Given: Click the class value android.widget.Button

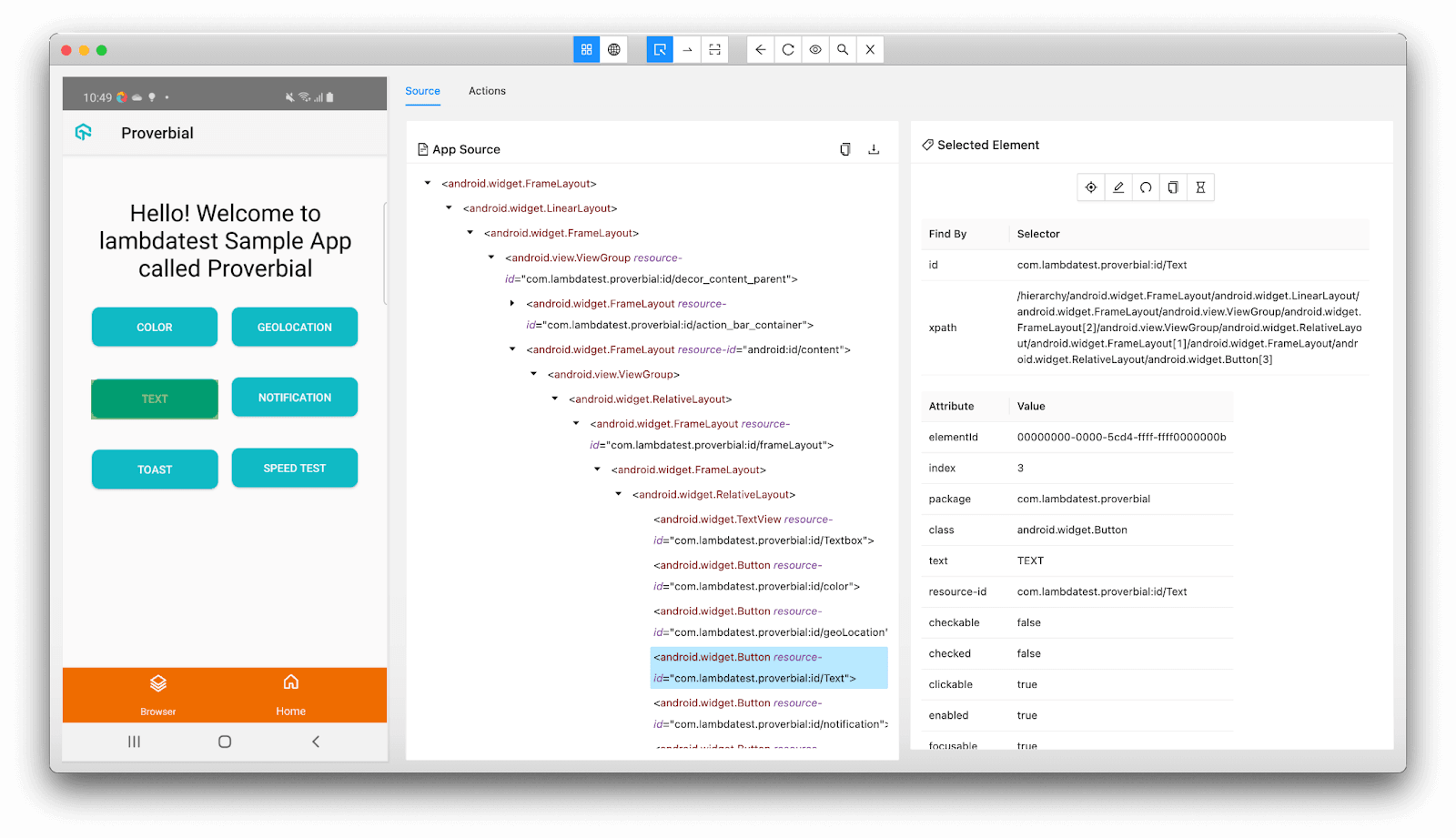Looking at the screenshot, I should 1072,530.
